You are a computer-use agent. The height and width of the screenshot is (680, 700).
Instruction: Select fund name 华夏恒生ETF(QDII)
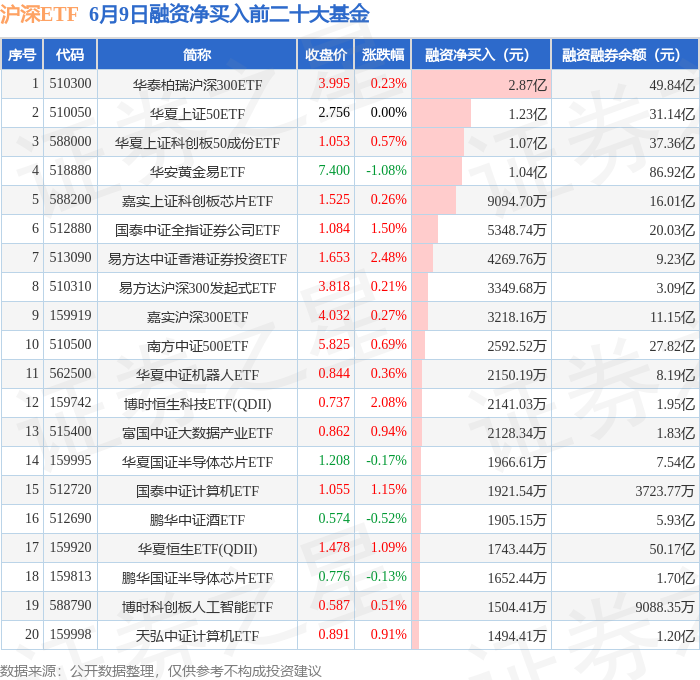click(x=197, y=549)
